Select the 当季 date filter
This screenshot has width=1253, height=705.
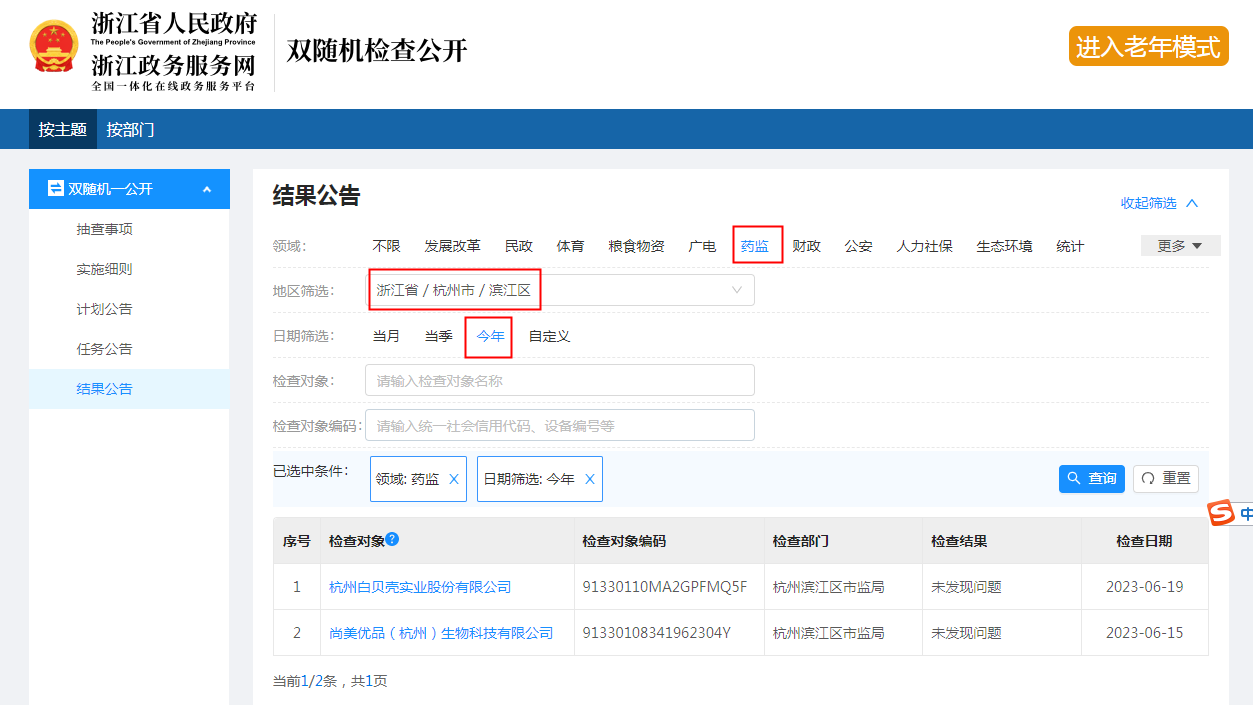click(x=438, y=336)
